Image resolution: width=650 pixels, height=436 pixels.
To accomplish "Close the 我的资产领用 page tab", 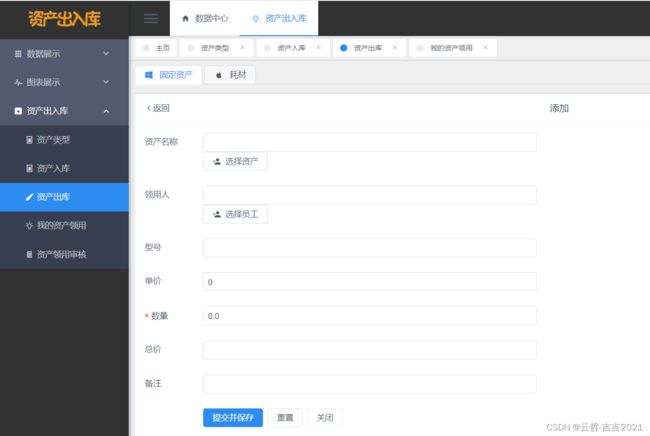I will coord(486,47).
